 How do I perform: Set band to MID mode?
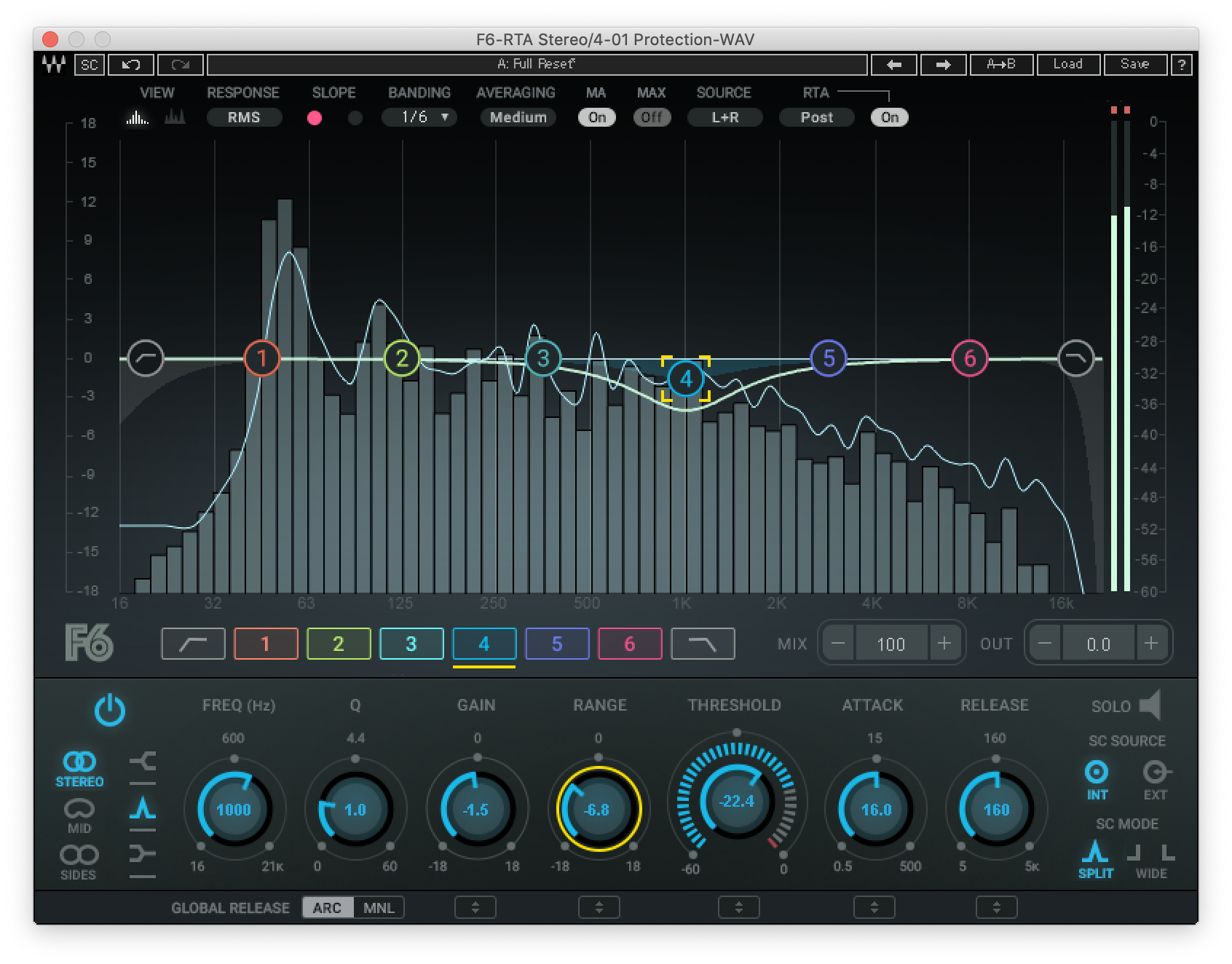(79, 816)
